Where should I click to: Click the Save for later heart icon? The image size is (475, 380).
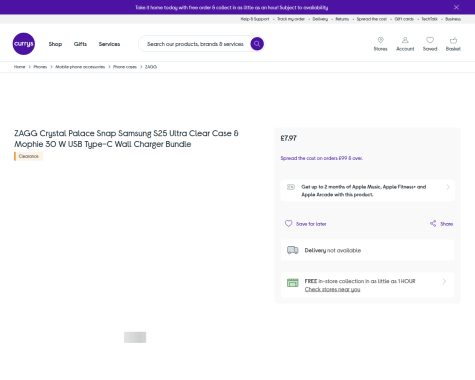(x=288, y=224)
